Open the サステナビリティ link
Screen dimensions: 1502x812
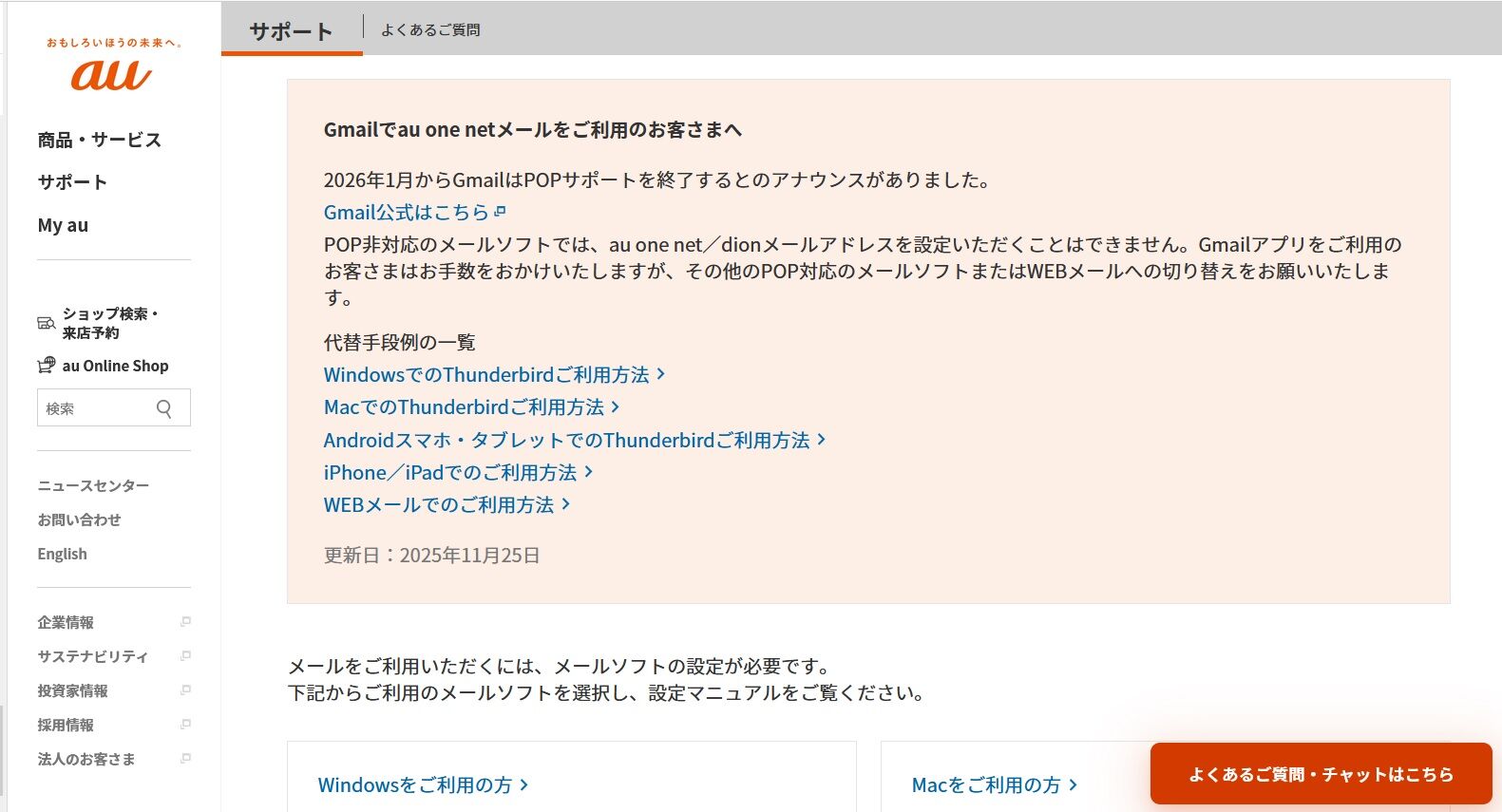point(93,656)
